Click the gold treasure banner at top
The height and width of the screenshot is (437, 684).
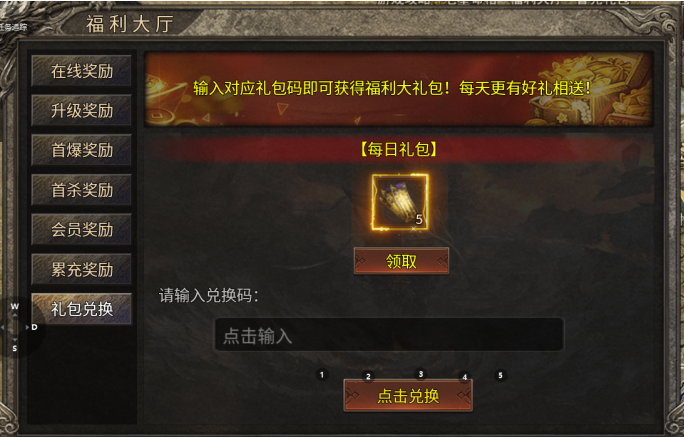(399, 89)
